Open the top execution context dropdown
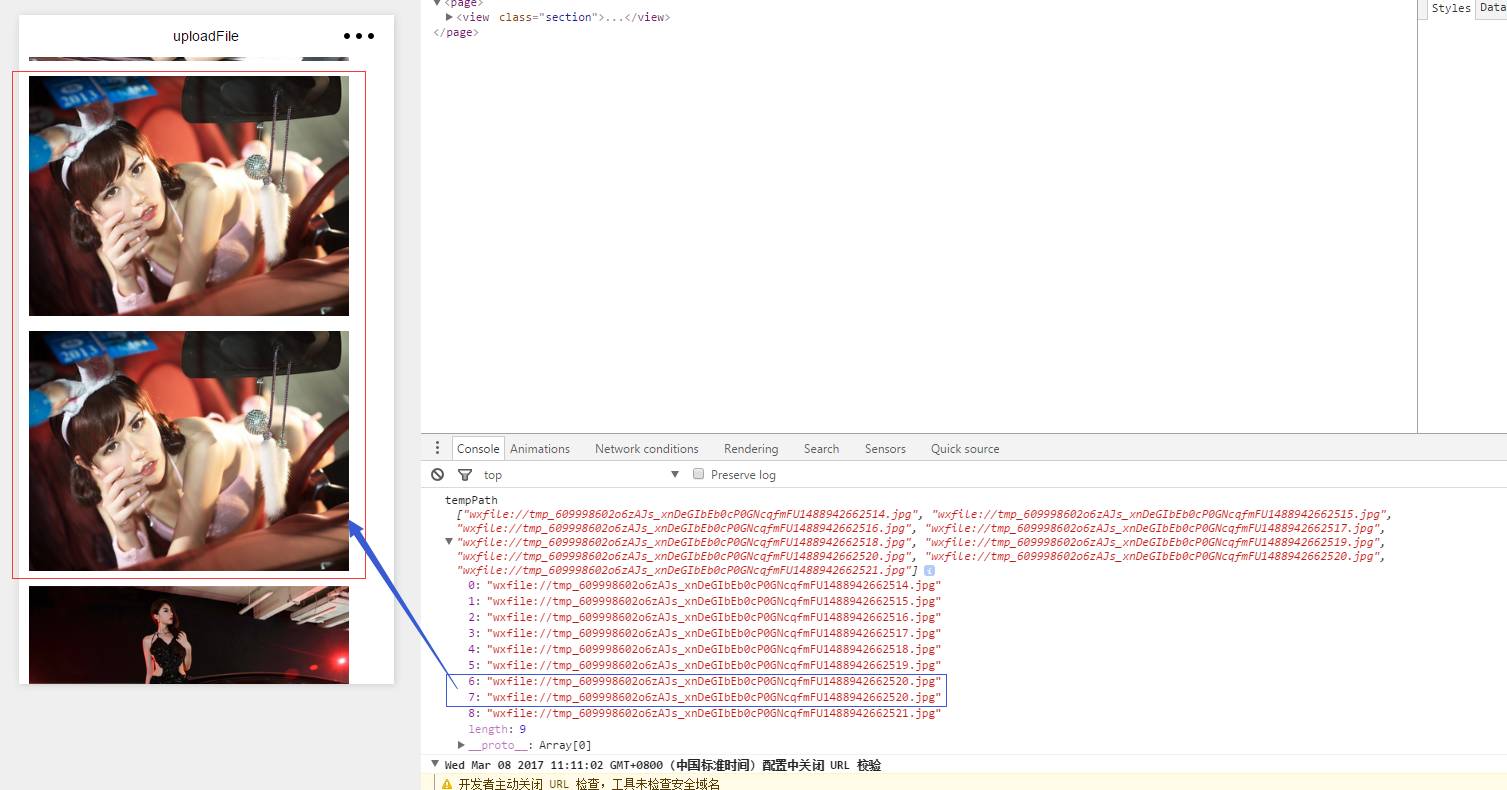 pos(580,475)
